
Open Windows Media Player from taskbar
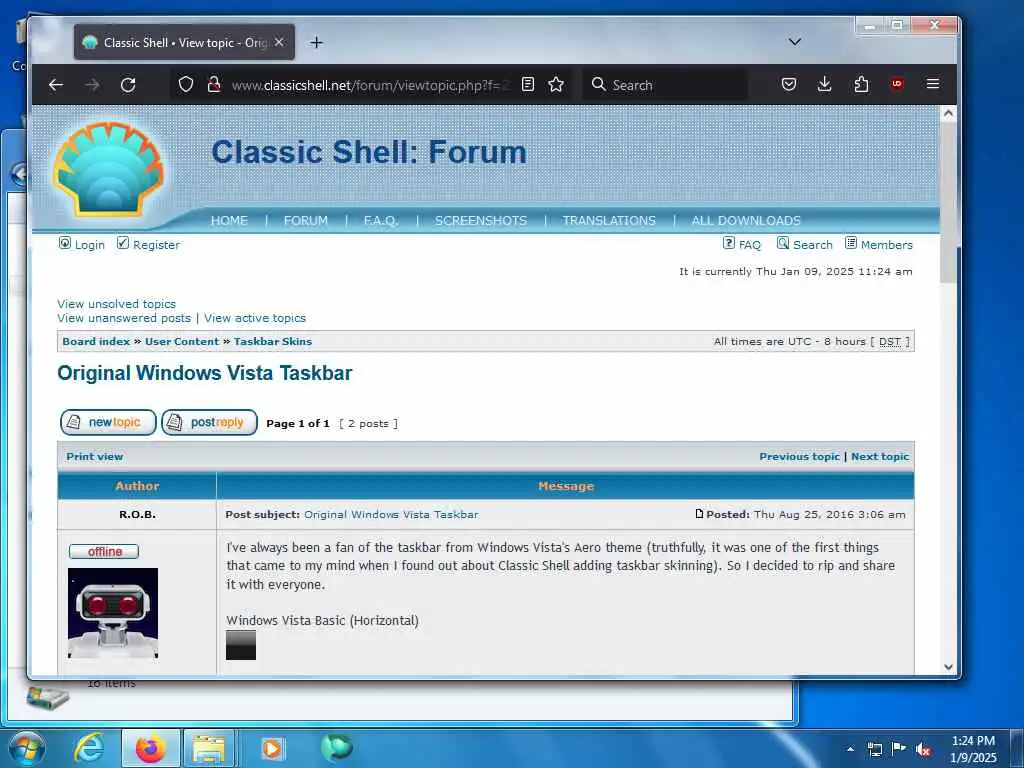271,748
